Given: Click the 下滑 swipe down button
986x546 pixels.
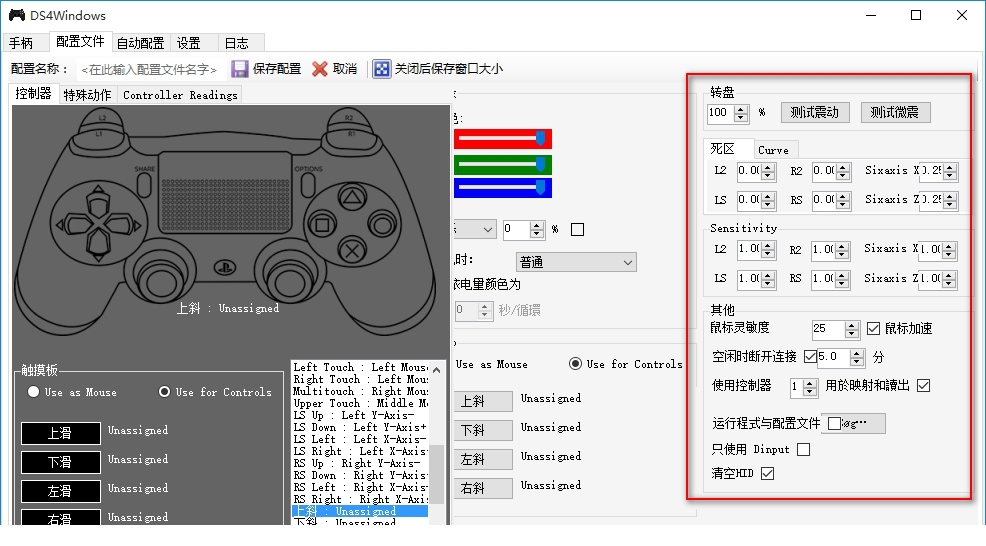Looking at the screenshot, I should click(60, 462).
